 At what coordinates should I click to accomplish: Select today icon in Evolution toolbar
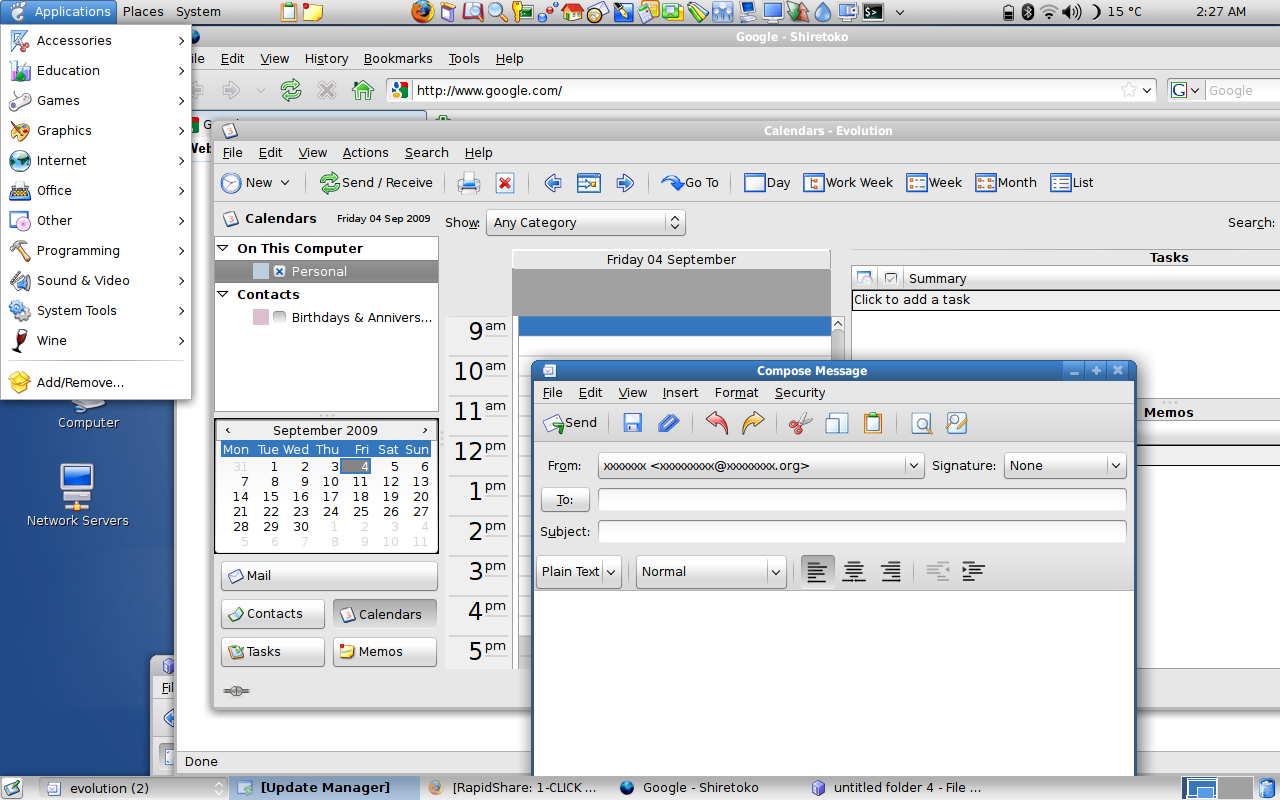(x=589, y=183)
